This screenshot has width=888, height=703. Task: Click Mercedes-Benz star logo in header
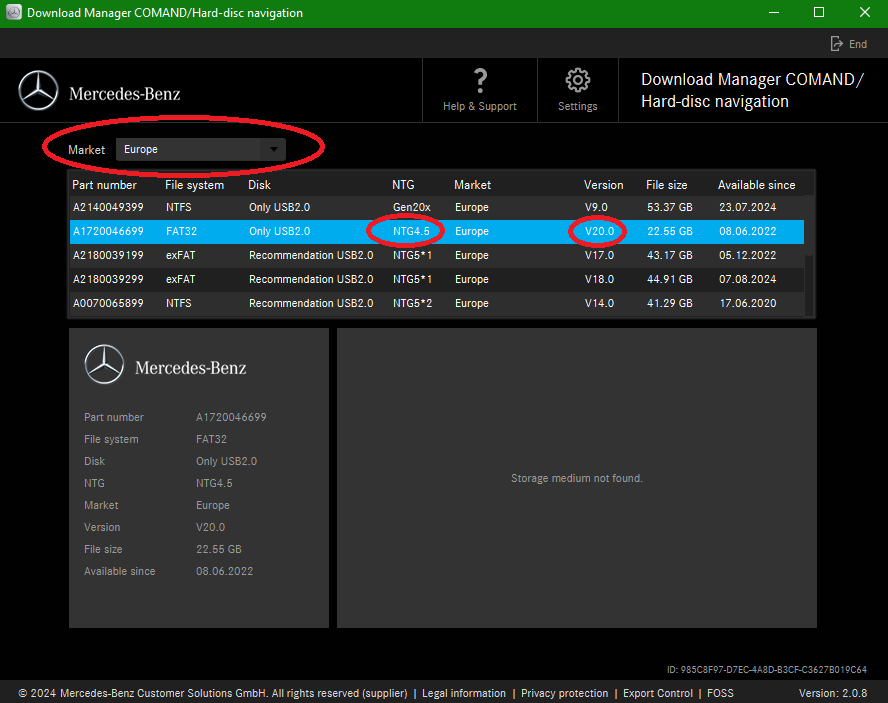point(39,91)
